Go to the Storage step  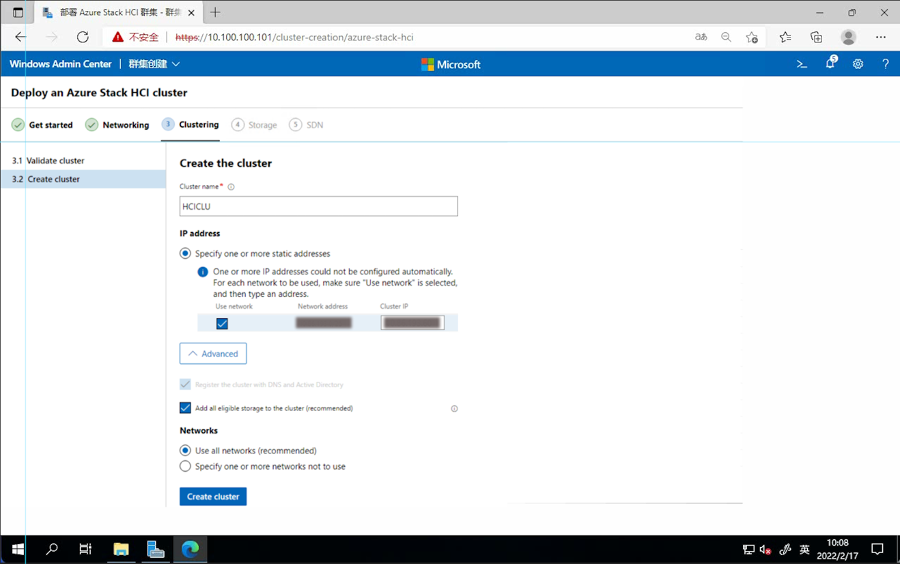click(x=254, y=125)
